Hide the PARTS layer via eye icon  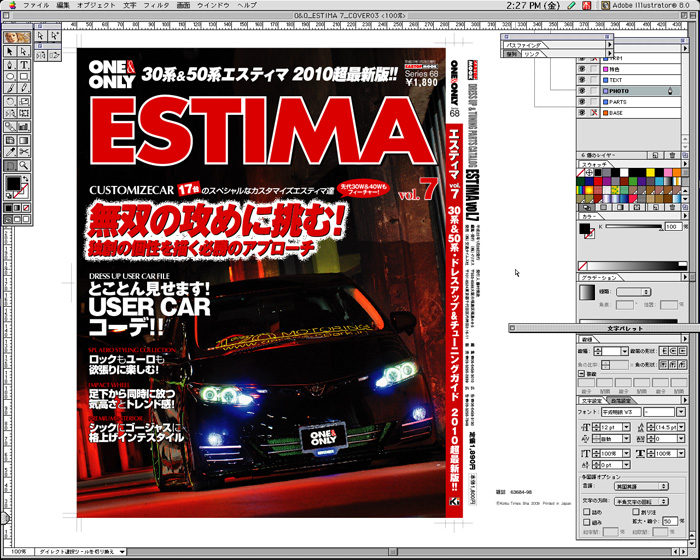582,102
